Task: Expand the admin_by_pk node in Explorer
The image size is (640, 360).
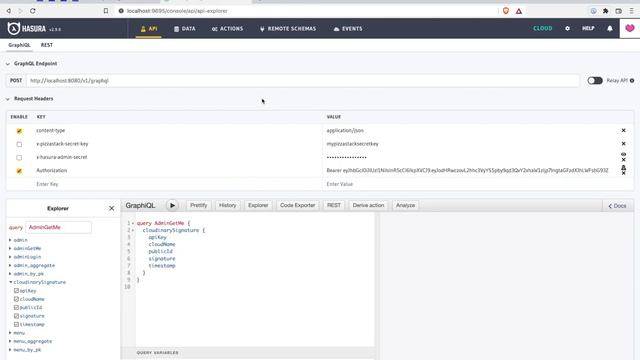Action: pos(10,273)
